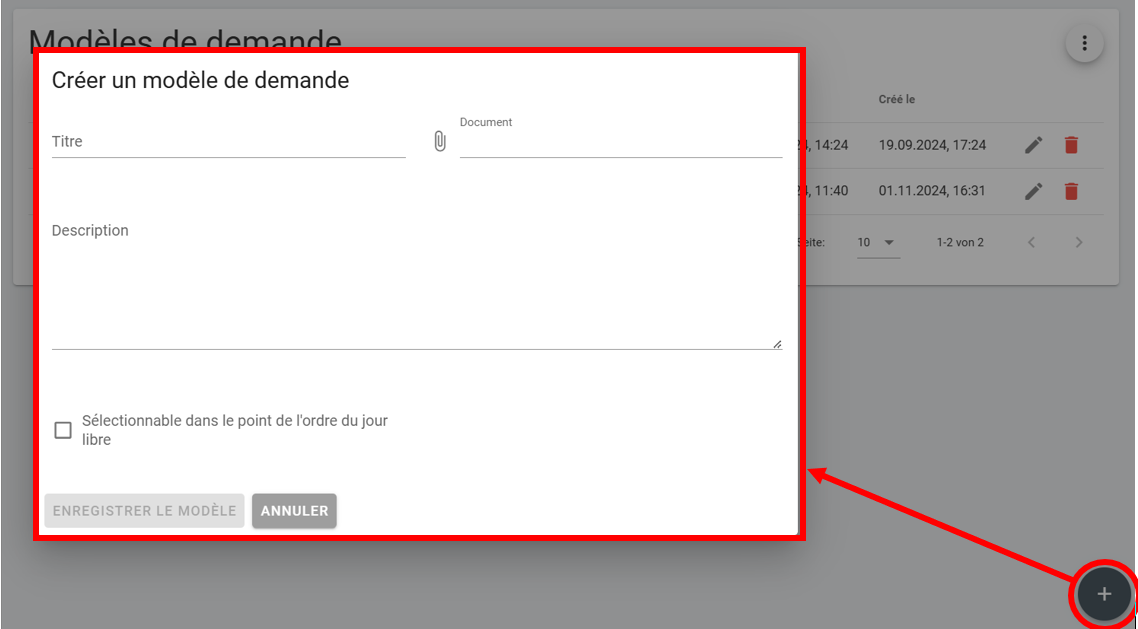Edit the model created 01.11.2024
This screenshot has height=629, width=1138.
pyautogui.click(x=1033, y=191)
